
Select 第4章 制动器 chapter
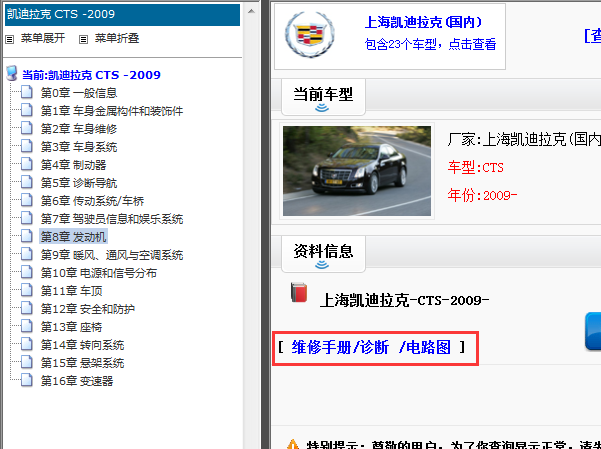coord(73,165)
